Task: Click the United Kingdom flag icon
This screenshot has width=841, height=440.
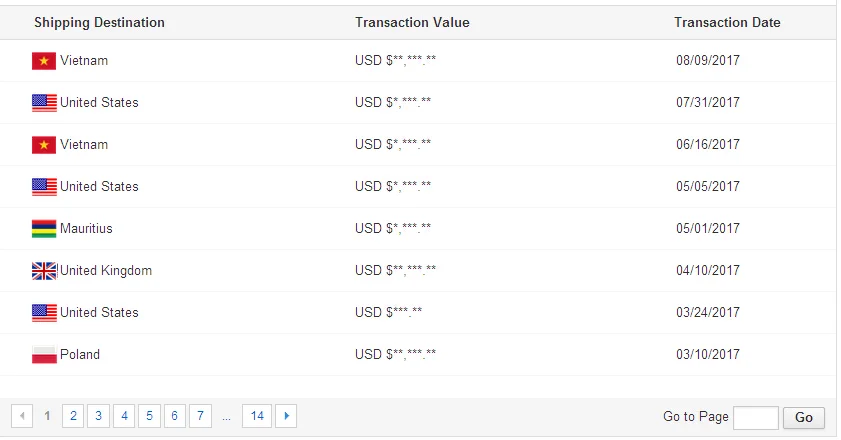Action: (44, 271)
